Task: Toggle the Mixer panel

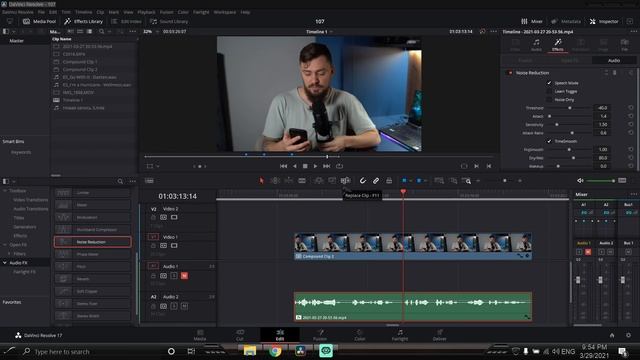Action: tap(532, 21)
